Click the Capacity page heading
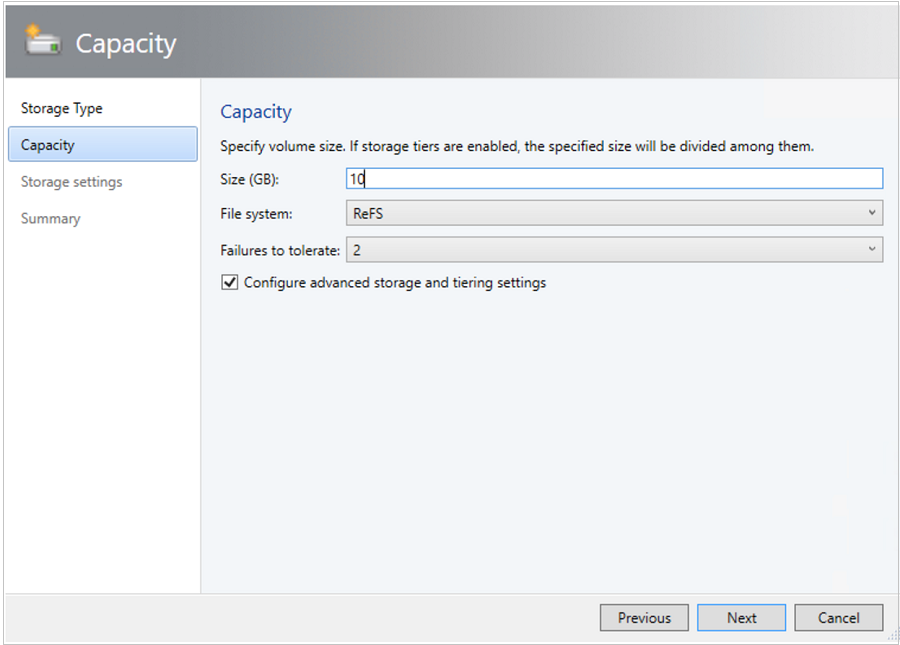This screenshot has height=645, width=900. 256,111
